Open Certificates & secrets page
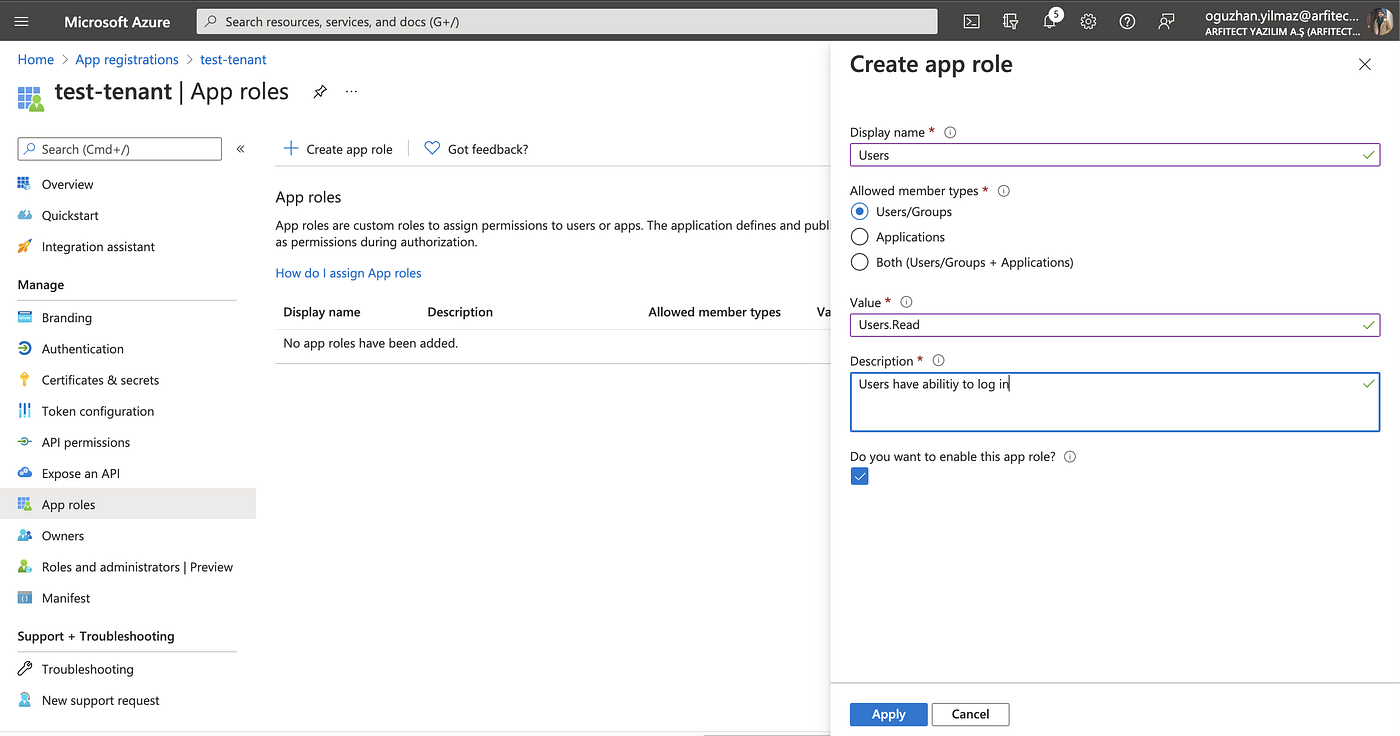 [100, 380]
